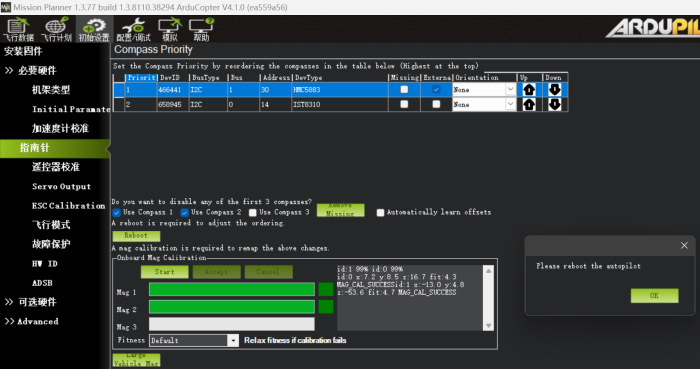Open 机架类型 frame type page

click(x=51, y=90)
